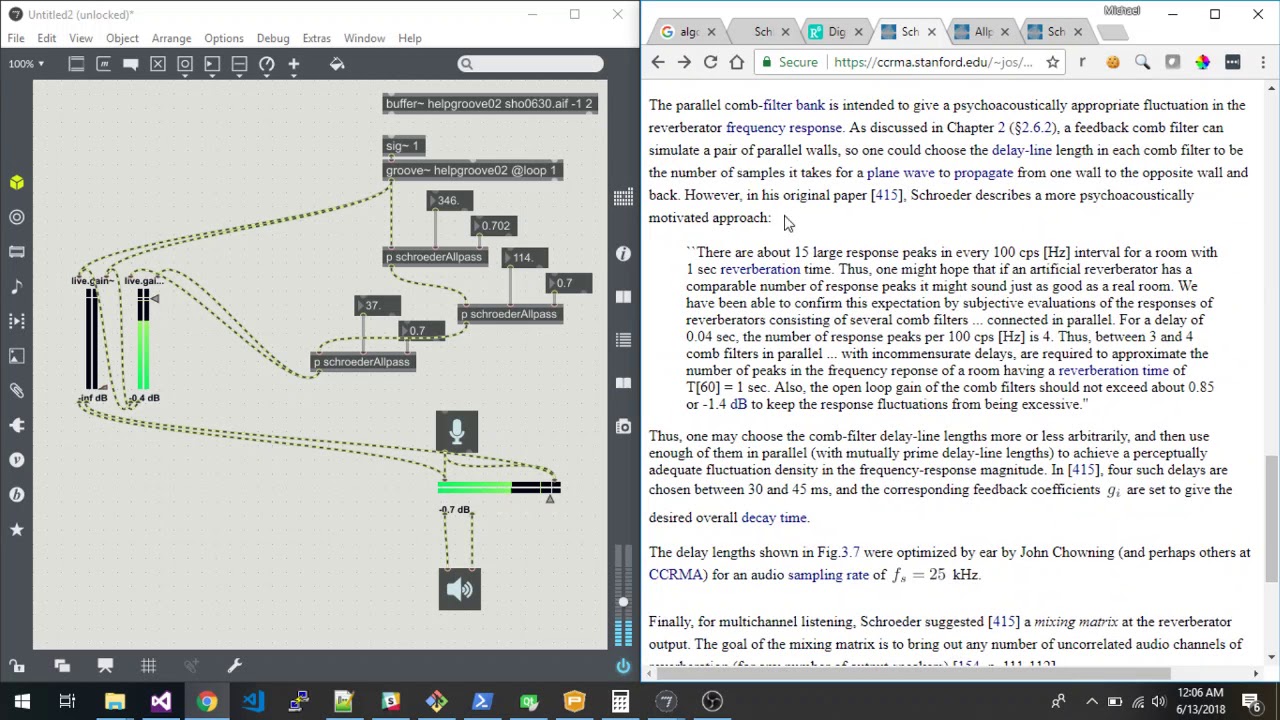Add a comment box from Max toolbar

point(131,64)
